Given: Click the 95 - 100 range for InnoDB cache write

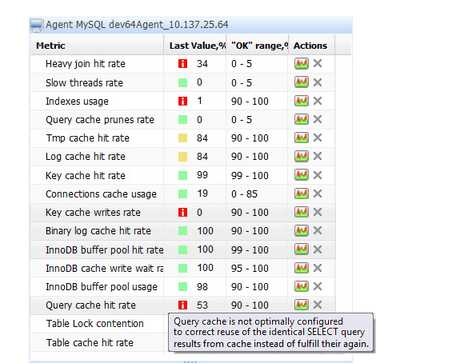Looking at the screenshot, I should pos(250,268).
